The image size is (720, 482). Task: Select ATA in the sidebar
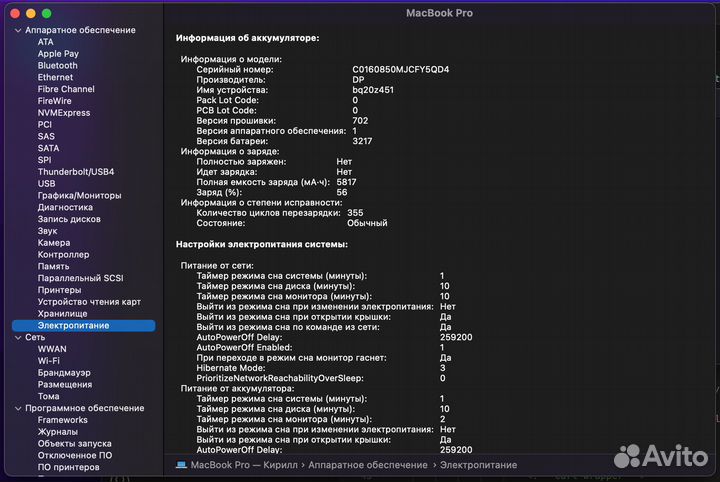point(45,42)
